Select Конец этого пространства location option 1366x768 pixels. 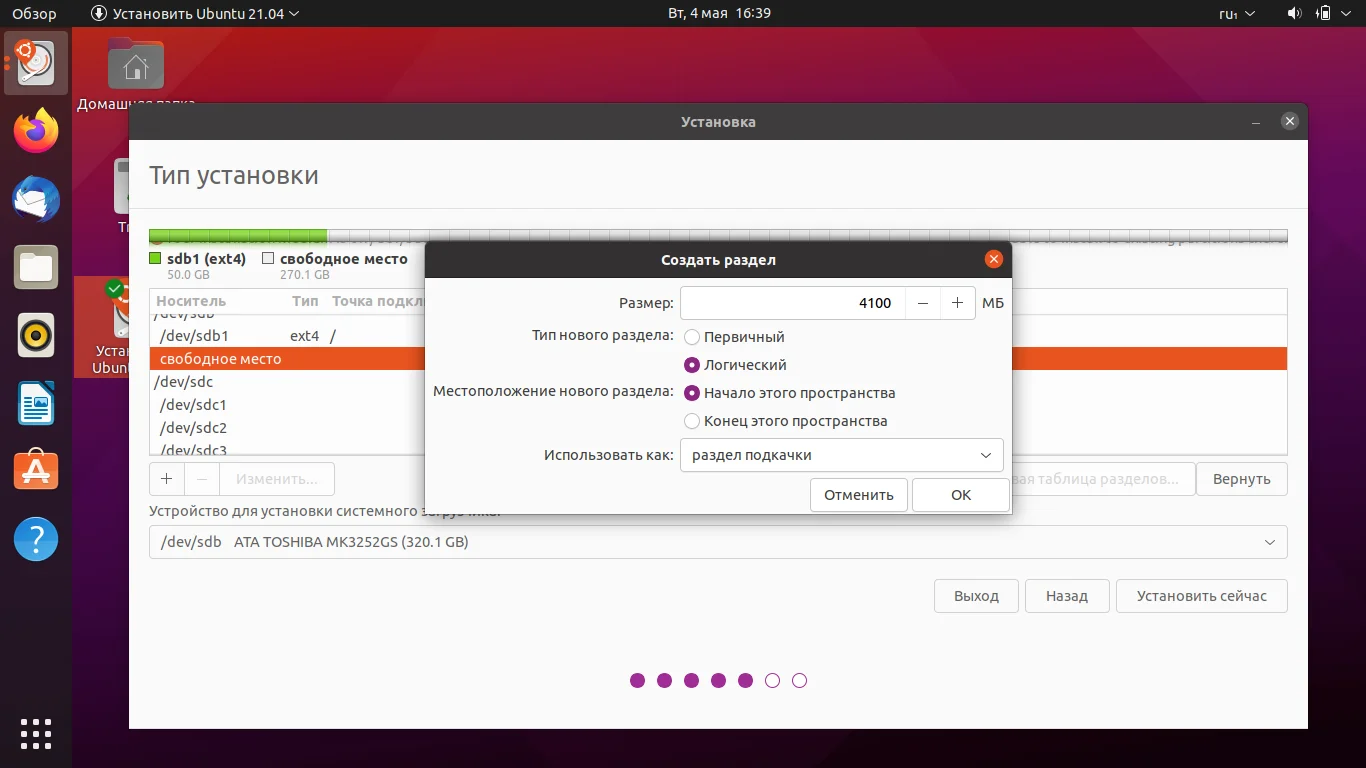pyautogui.click(x=691, y=421)
